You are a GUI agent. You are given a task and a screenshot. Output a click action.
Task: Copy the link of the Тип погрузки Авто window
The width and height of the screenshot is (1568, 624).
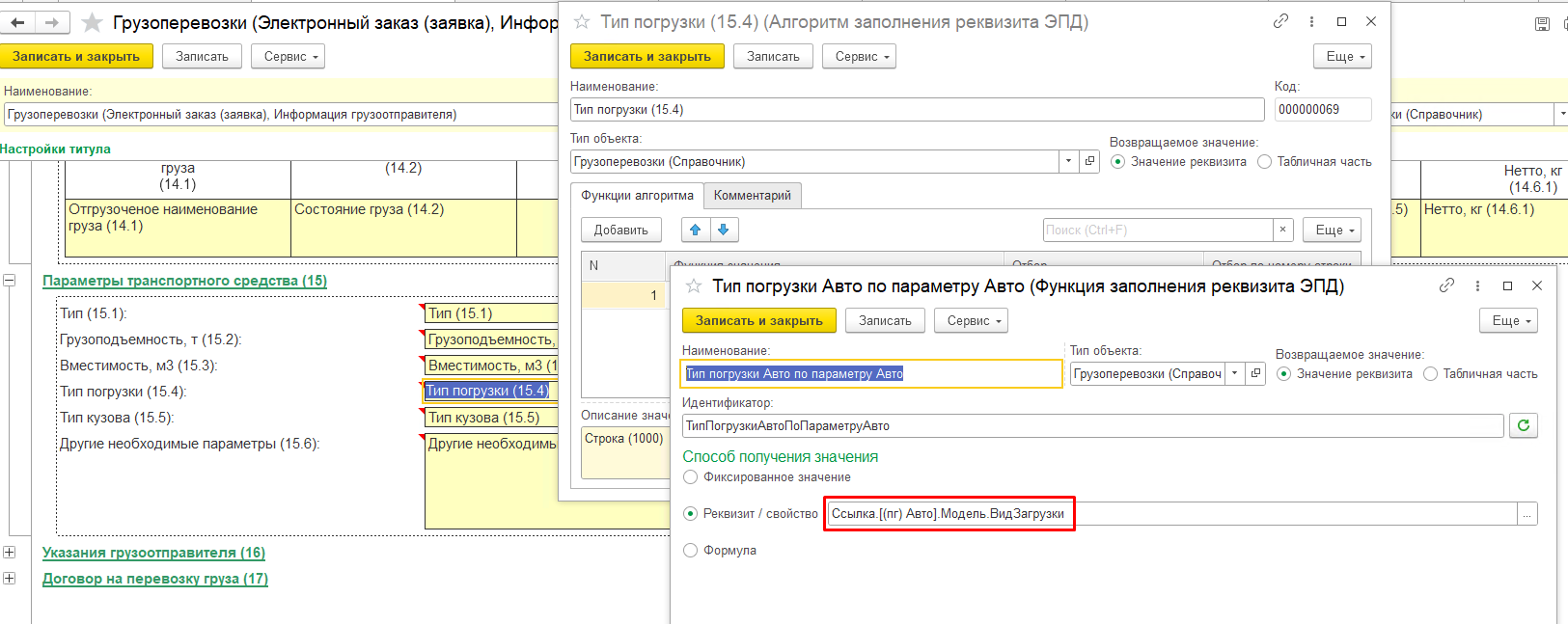1446,285
